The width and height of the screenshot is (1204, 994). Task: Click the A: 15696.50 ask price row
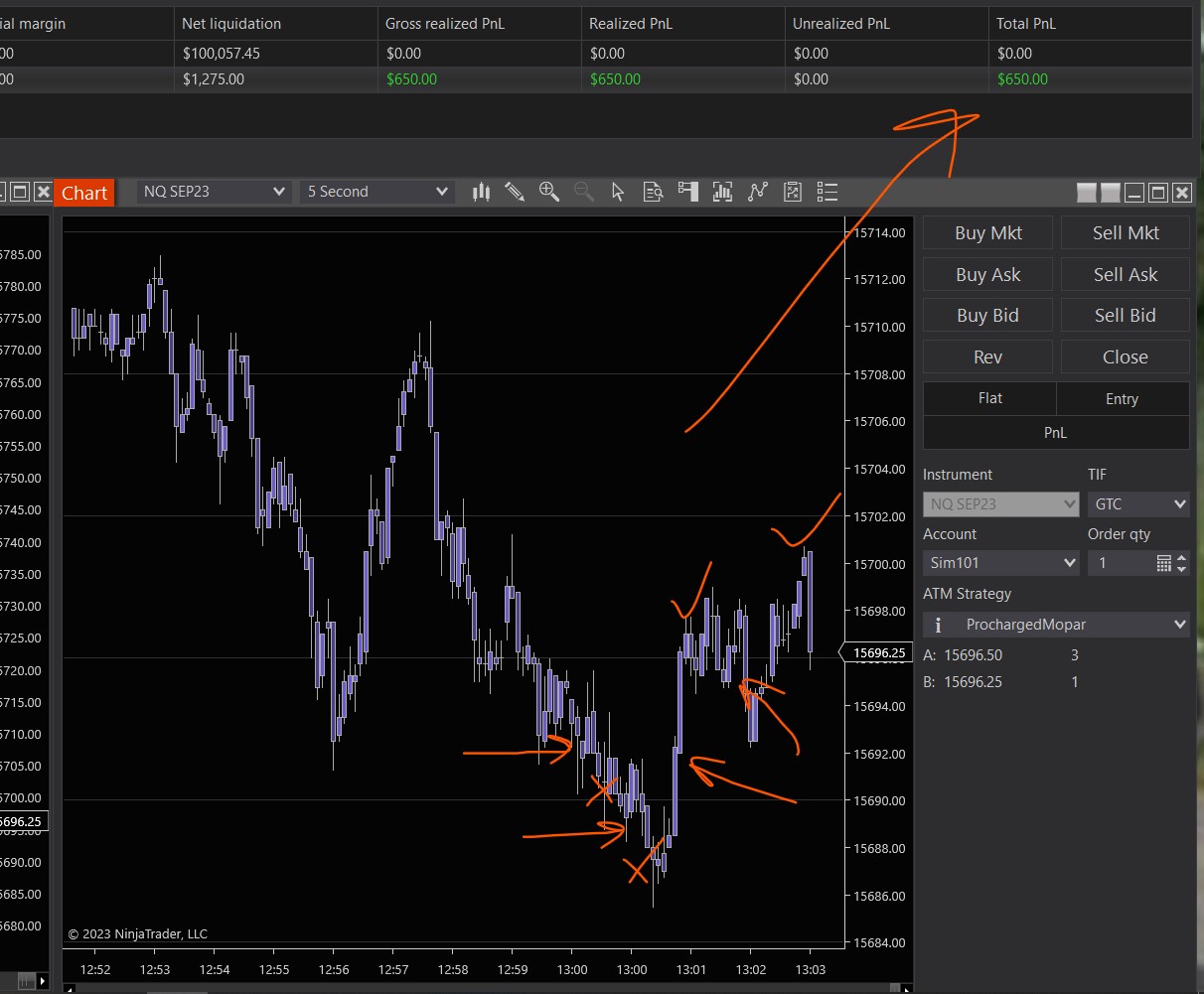(1001, 655)
